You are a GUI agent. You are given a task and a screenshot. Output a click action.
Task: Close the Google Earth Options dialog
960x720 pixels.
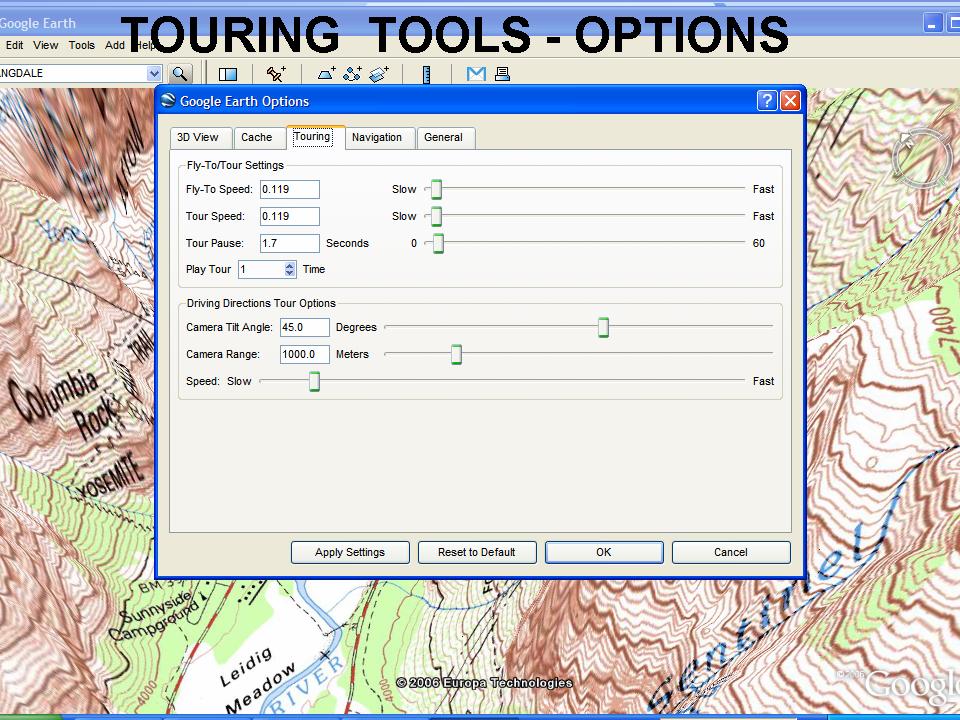[x=790, y=100]
